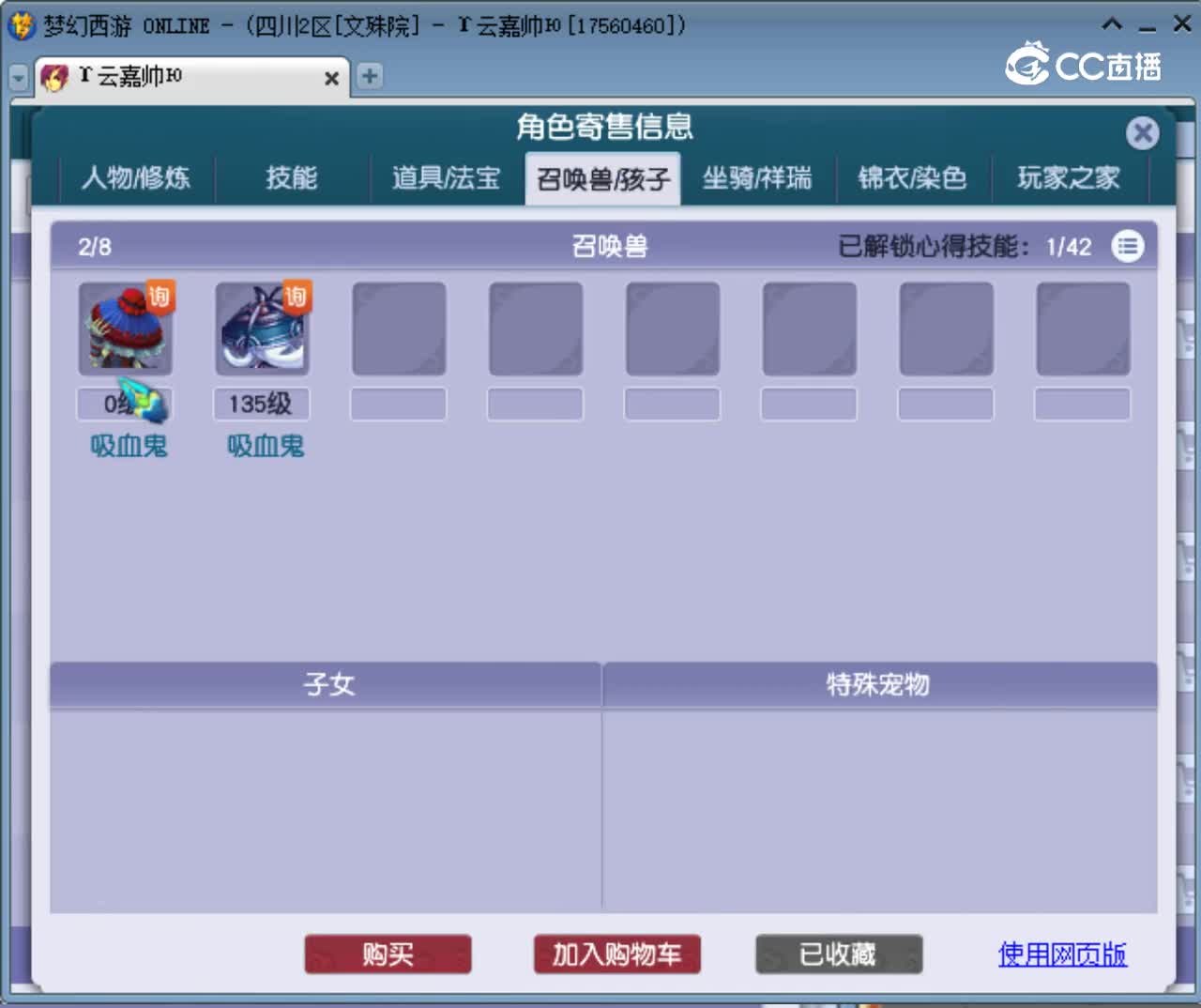This screenshot has height=1008, width=1201.
Task: Select the 135级 吸血鬼 pet portrait
Action: click(262, 328)
